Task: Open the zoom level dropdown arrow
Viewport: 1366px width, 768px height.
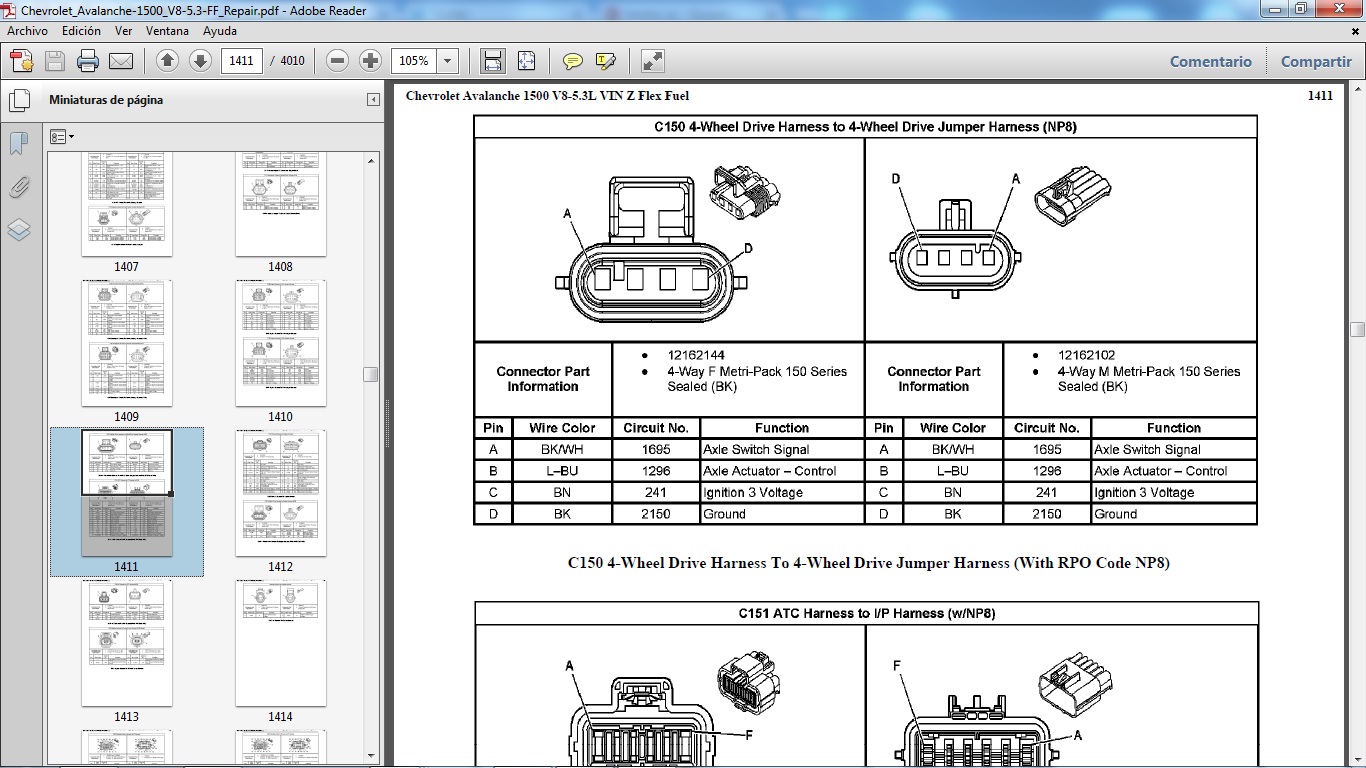Action: tap(448, 61)
